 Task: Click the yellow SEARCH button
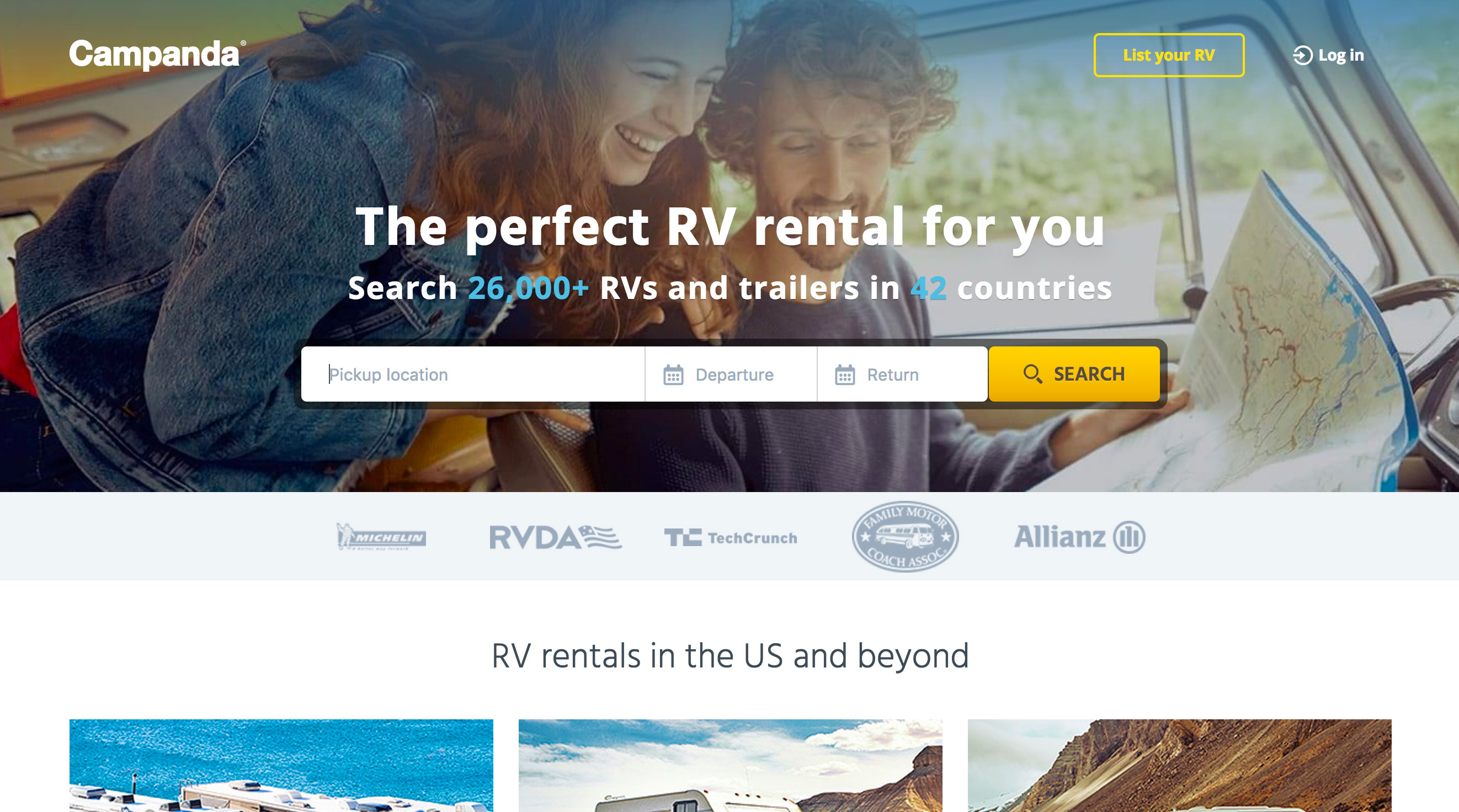click(x=1074, y=375)
